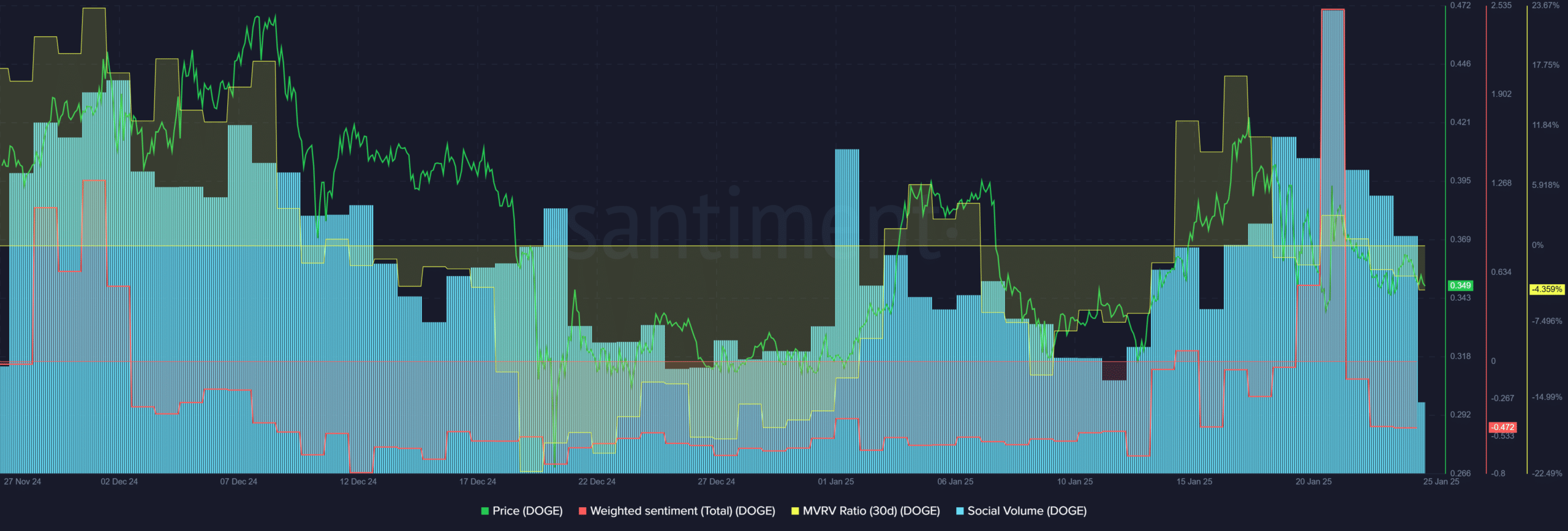Click the green Price (DOGE) legend swatch
This screenshot has width=1568, height=531.
(485, 511)
